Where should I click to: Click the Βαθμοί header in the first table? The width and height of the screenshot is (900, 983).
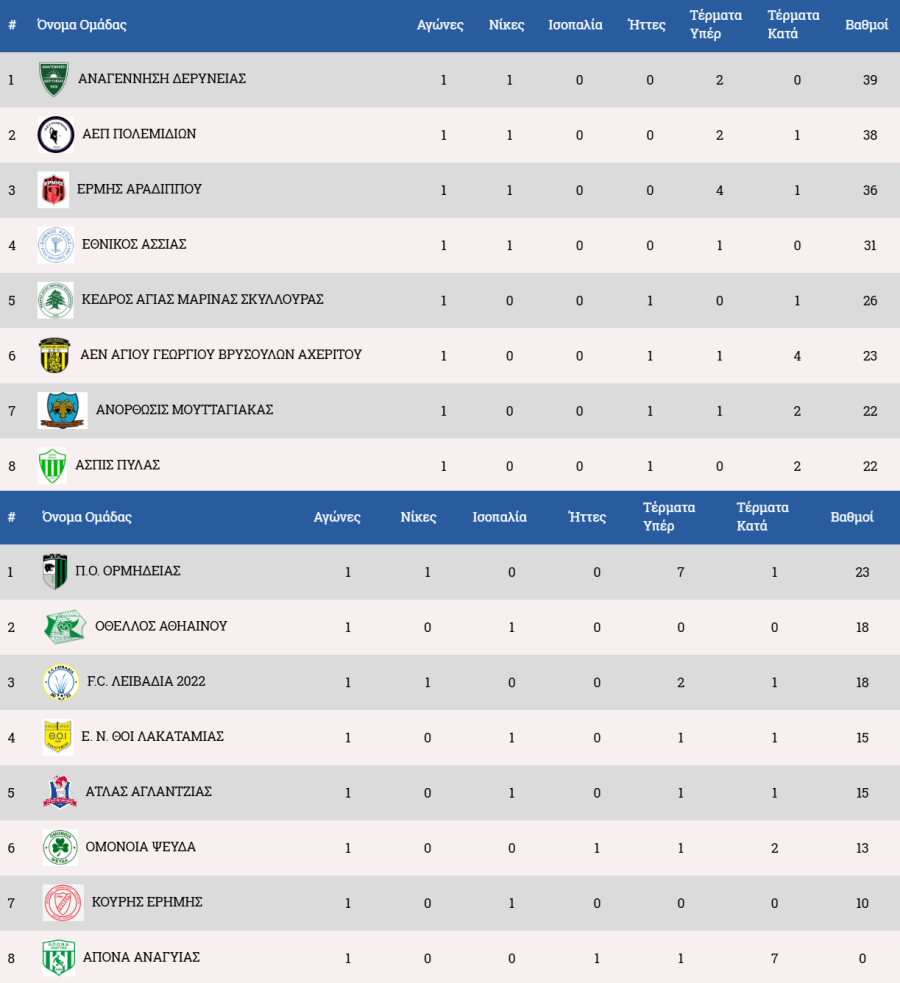(x=866, y=25)
